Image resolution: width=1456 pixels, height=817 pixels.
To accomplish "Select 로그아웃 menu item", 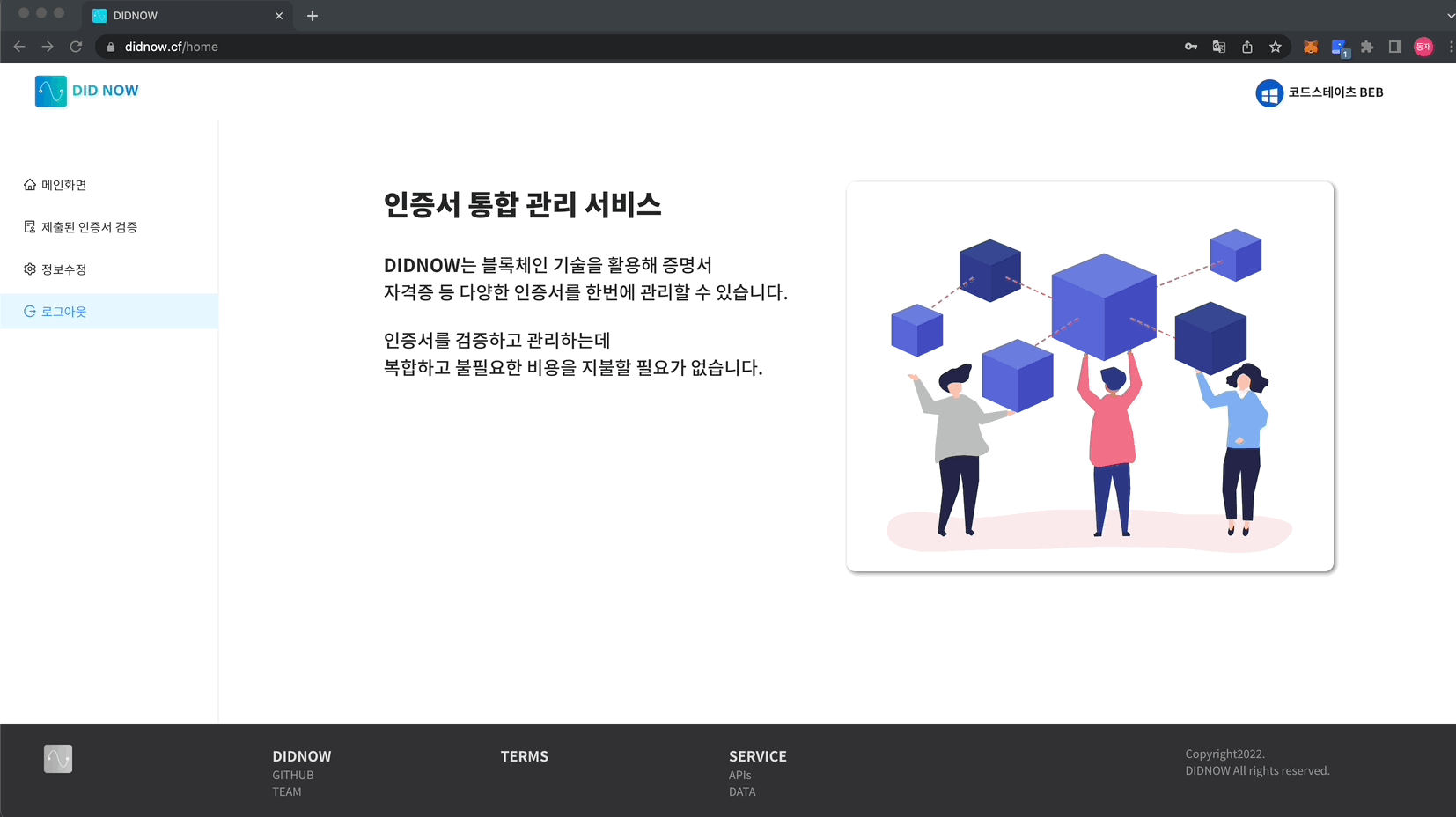I will click(109, 312).
